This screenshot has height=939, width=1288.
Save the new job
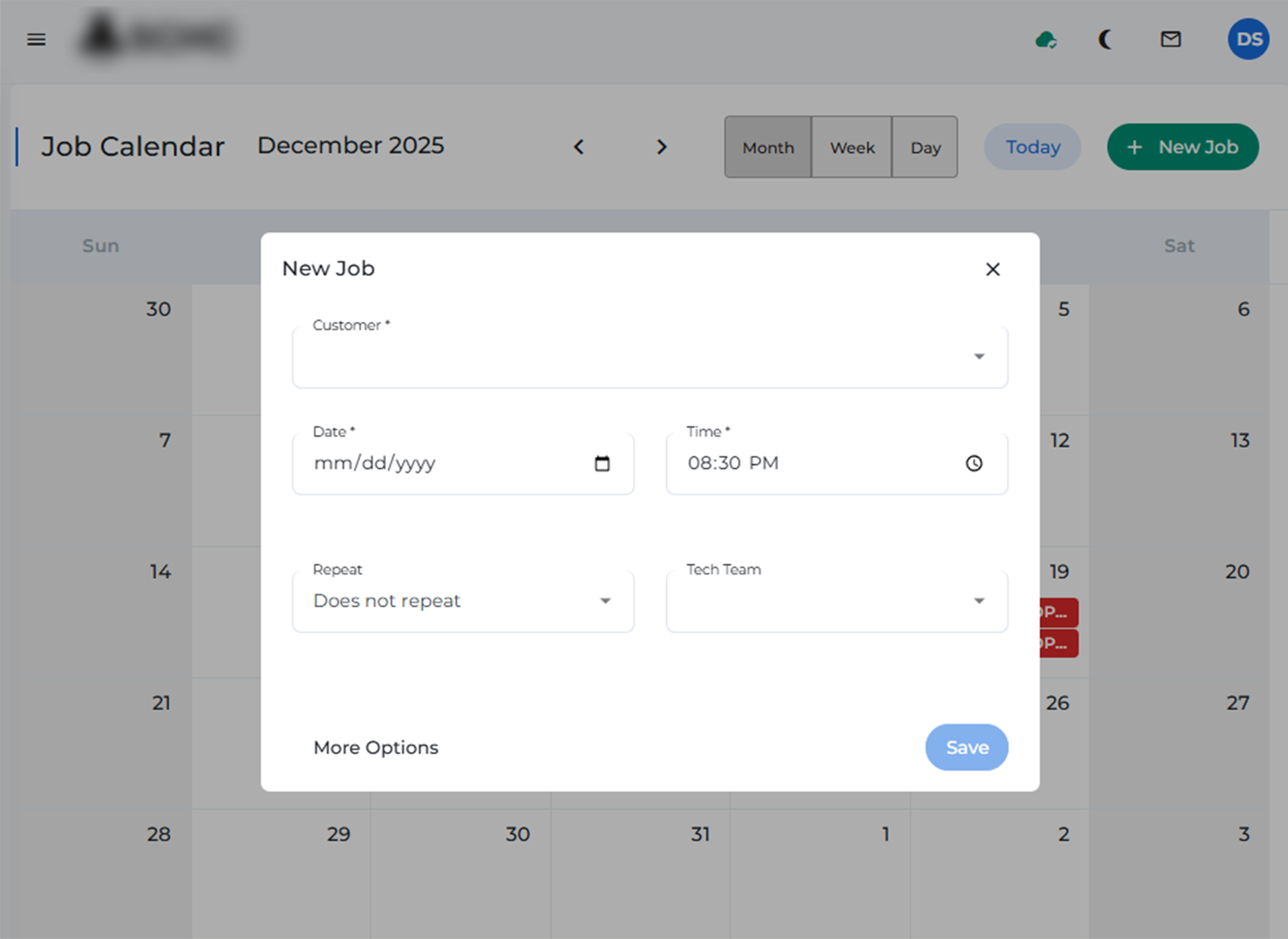click(x=967, y=747)
